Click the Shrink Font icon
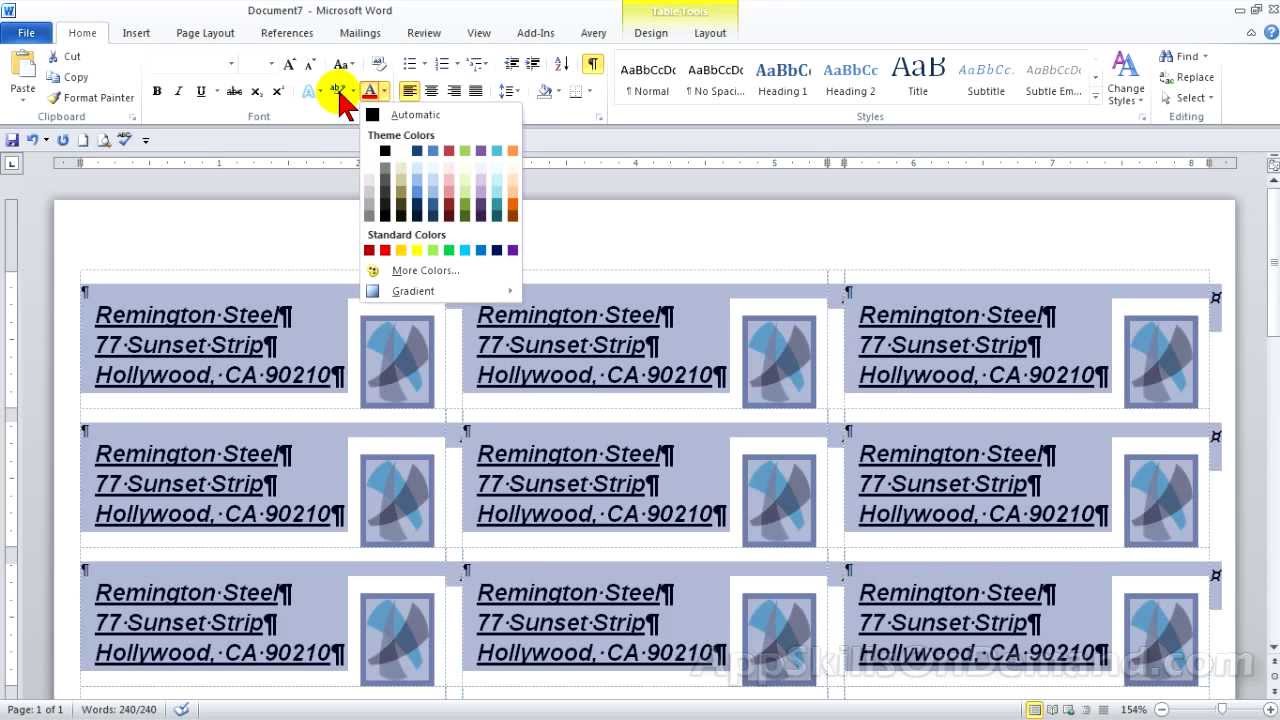 (310, 64)
